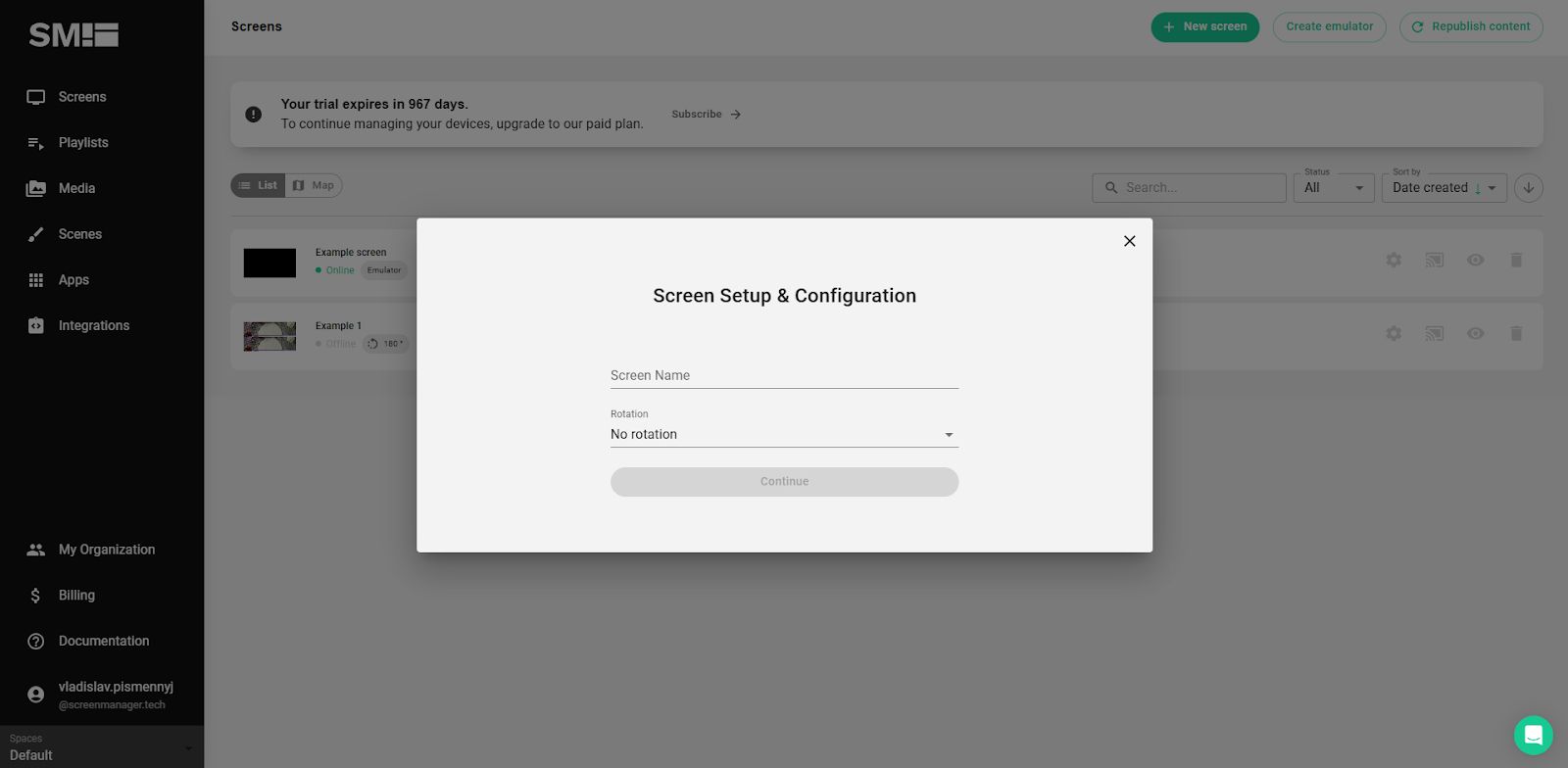Screen dimensions: 1568x768
Task: Open Screens in the sidebar
Action: point(82,97)
